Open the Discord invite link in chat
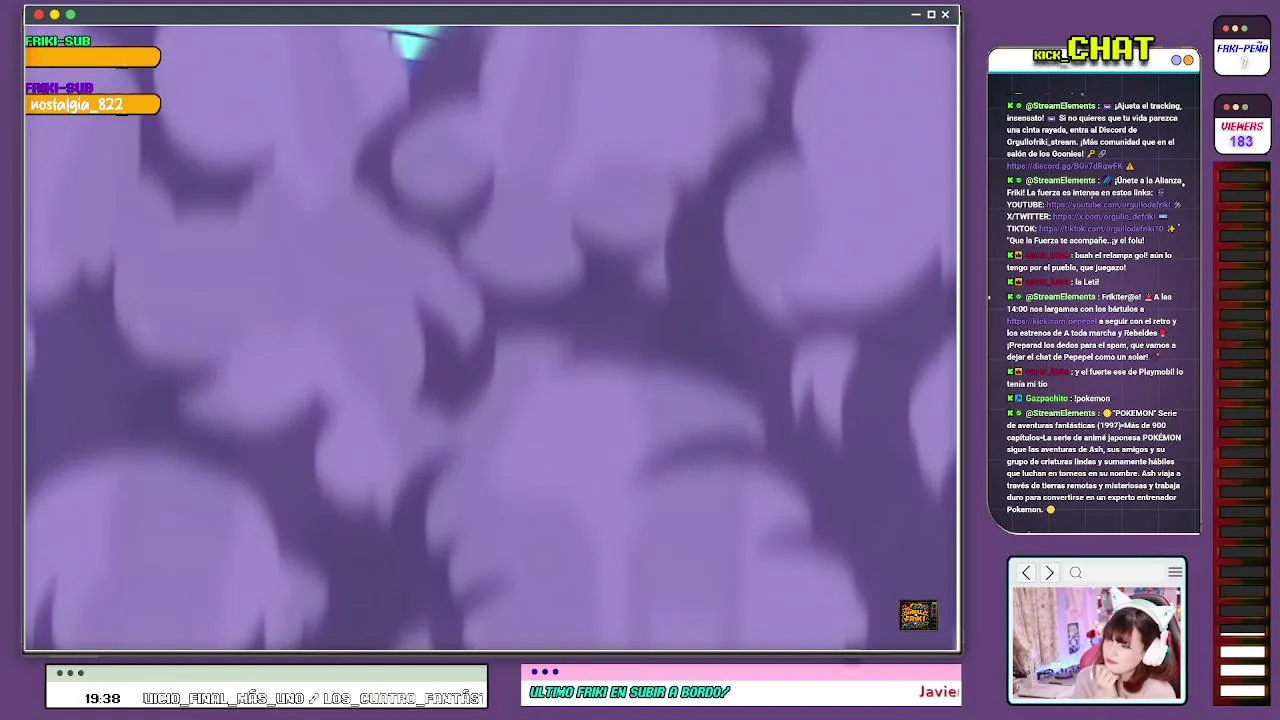1280x720 pixels. (x=1065, y=166)
